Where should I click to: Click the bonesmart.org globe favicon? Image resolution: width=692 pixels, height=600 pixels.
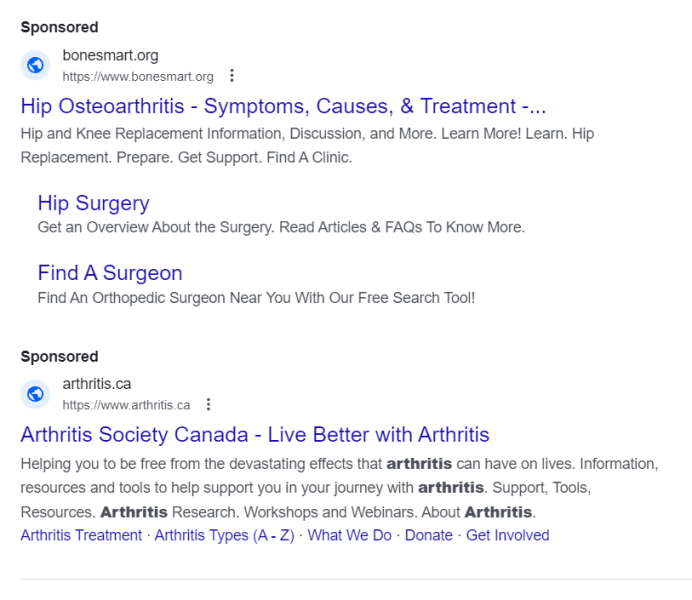[x=36, y=66]
